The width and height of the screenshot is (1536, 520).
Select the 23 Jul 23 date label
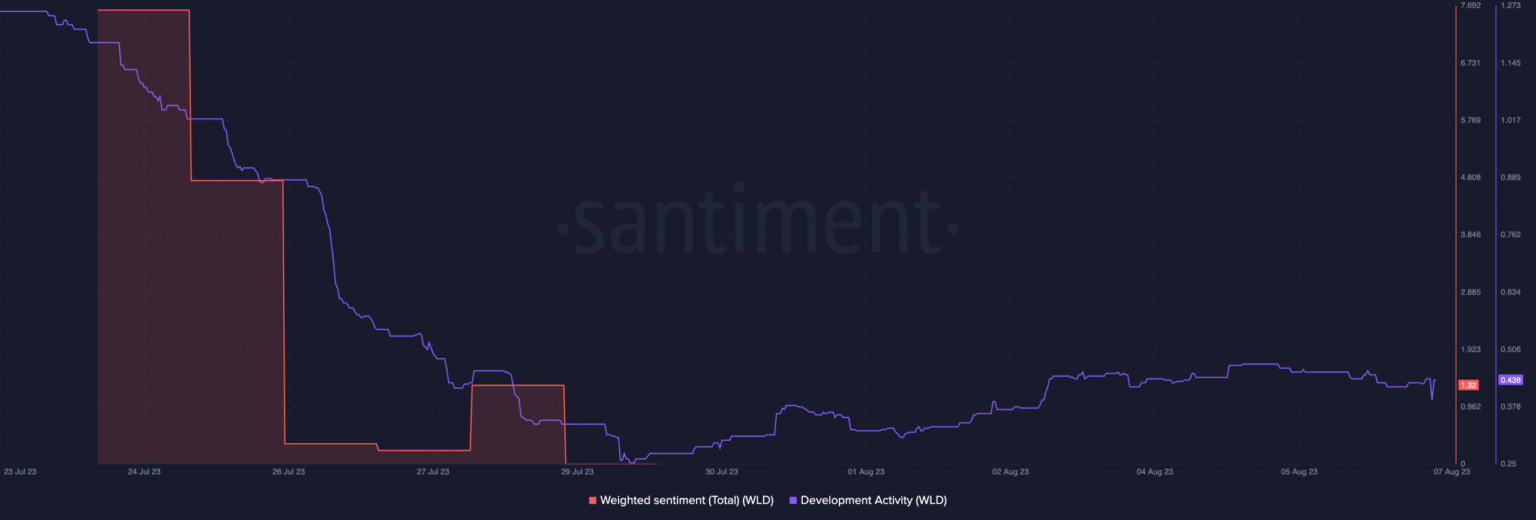(x=20, y=471)
